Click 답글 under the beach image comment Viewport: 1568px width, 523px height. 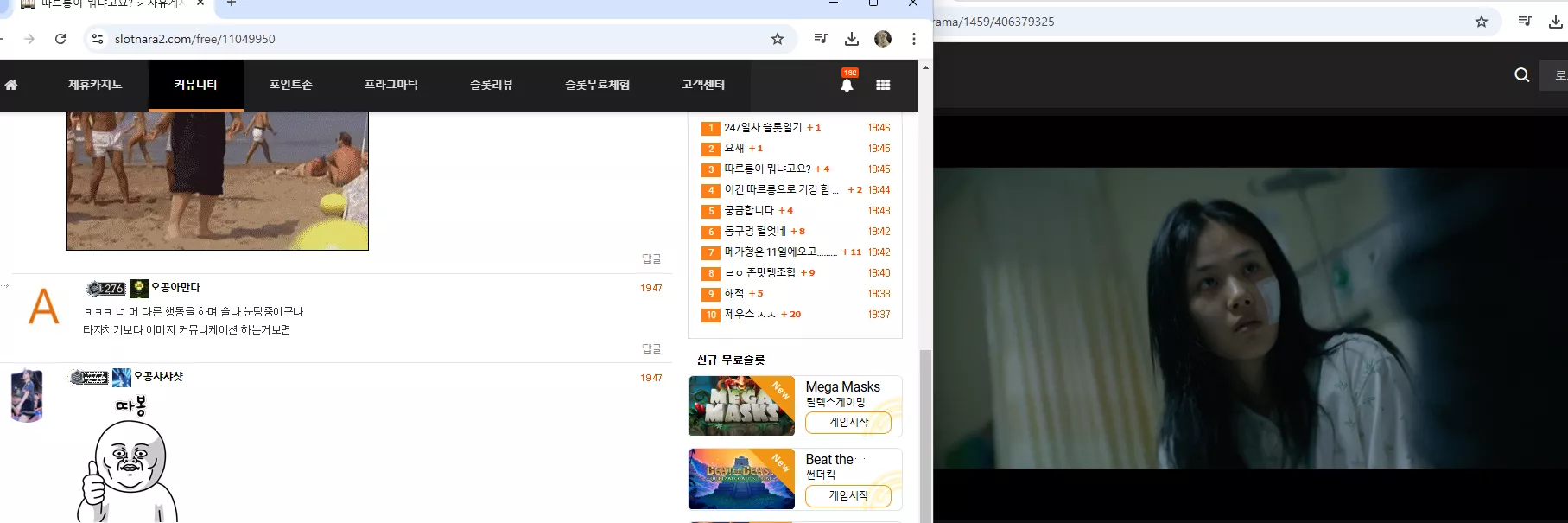click(651, 258)
